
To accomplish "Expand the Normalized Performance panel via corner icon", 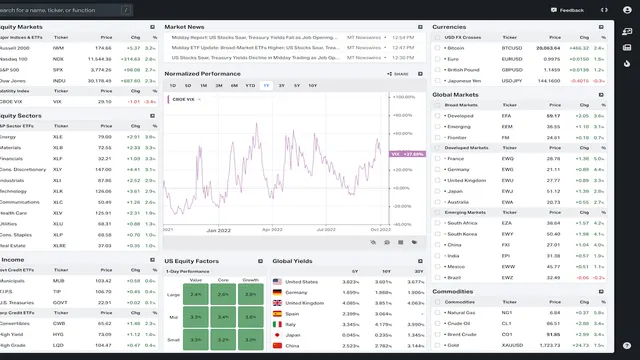I will 420,74.
